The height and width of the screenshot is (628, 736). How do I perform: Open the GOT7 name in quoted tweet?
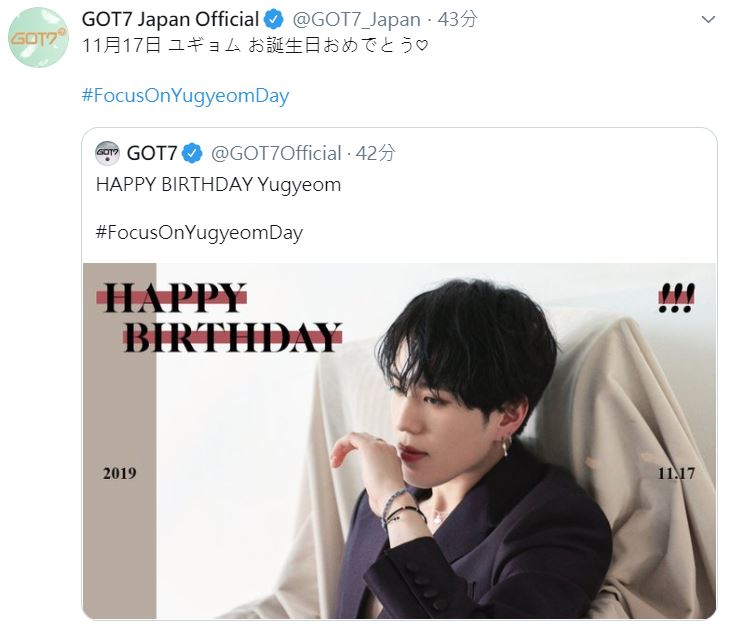152,153
